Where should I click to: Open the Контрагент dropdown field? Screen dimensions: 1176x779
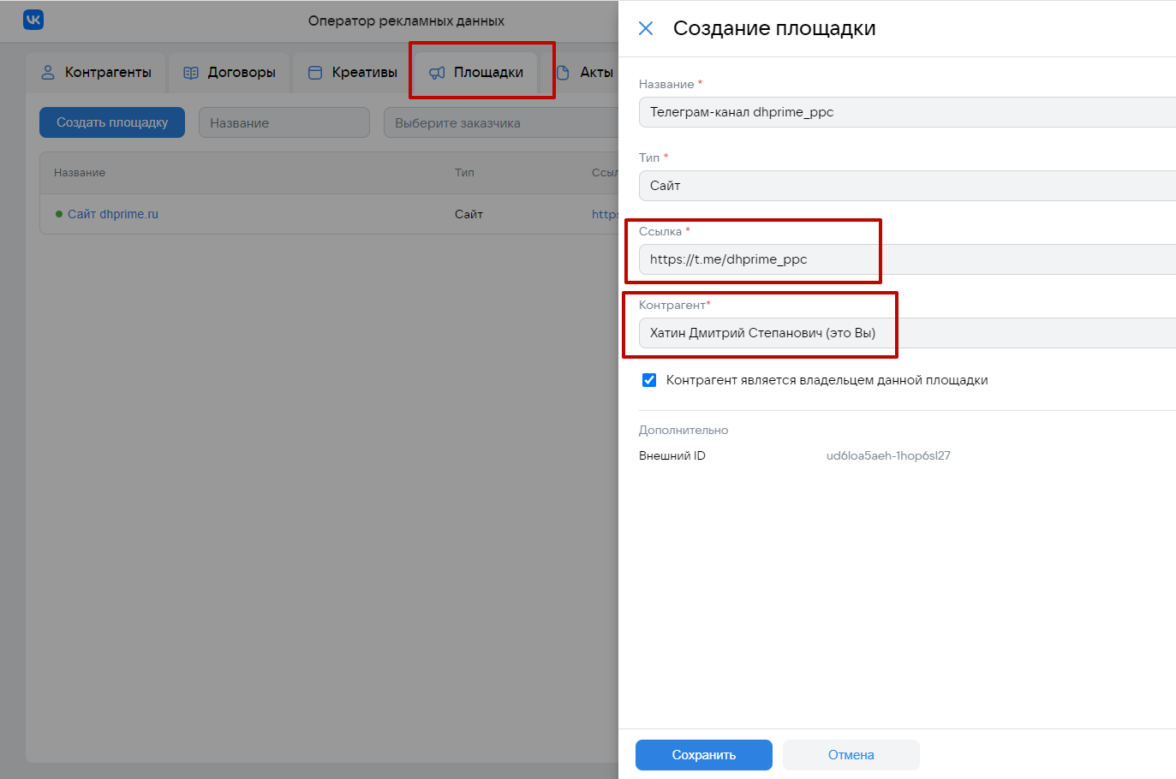[x=905, y=333]
